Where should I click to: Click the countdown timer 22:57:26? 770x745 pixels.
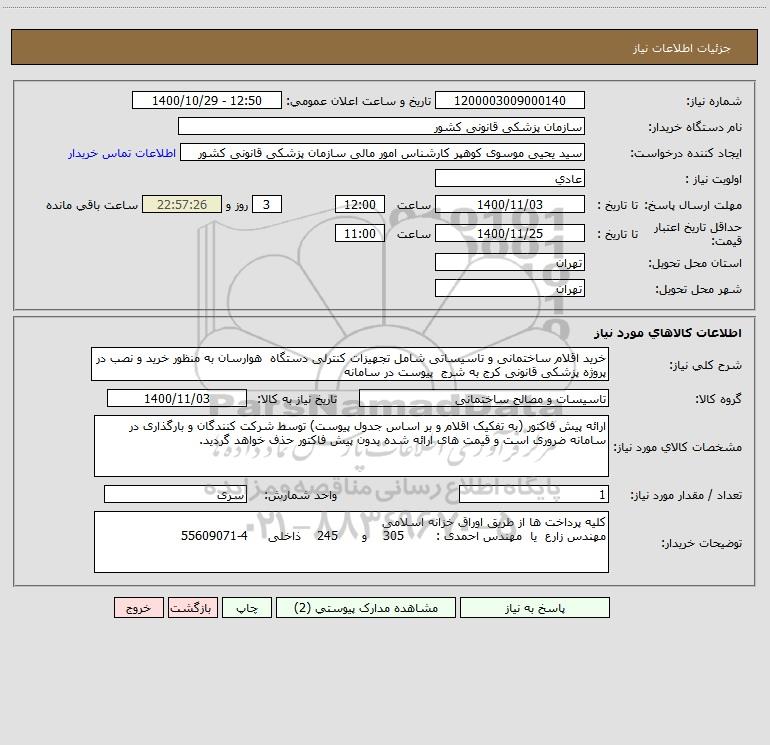pos(182,204)
